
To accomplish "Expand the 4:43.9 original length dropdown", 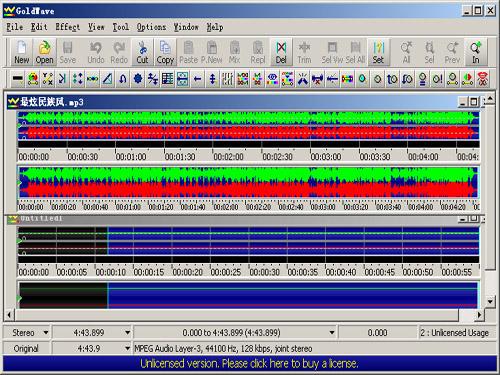I will (x=127, y=349).
